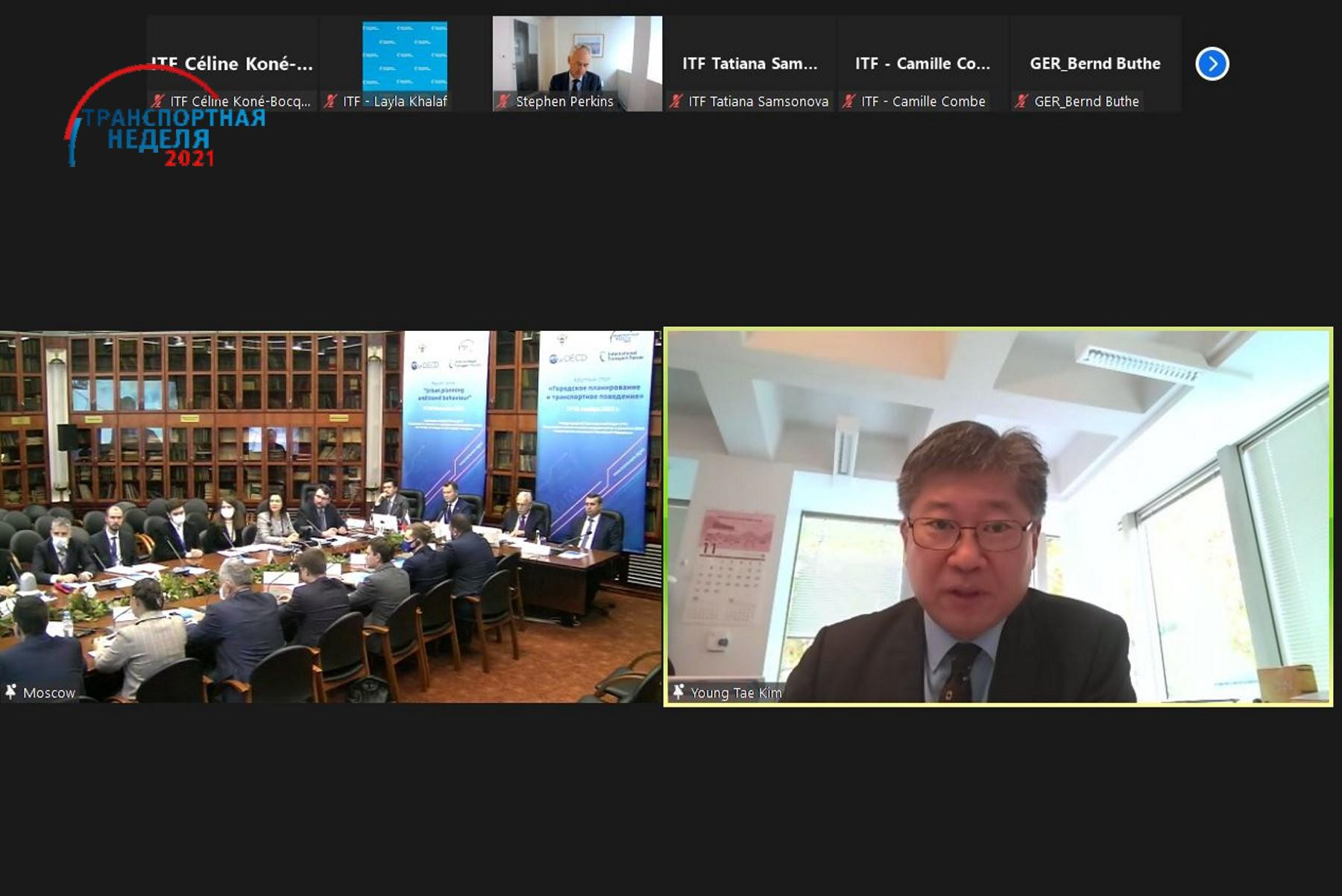
Task: Click muted mic icon beside ITF Céline Koné-Bocq label
Action: [157, 101]
